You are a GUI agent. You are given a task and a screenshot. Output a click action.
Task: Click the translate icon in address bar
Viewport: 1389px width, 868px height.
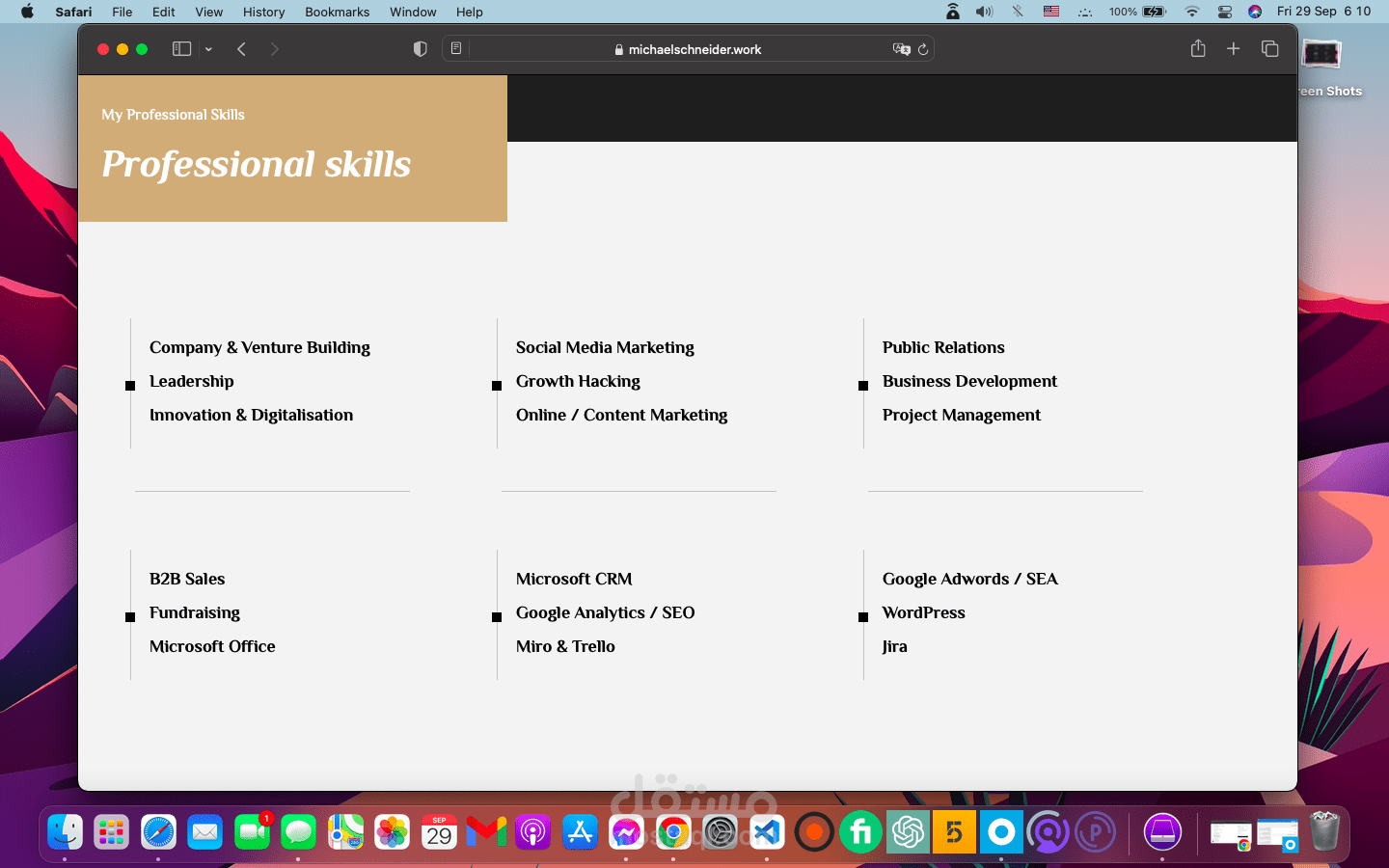[x=901, y=49]
